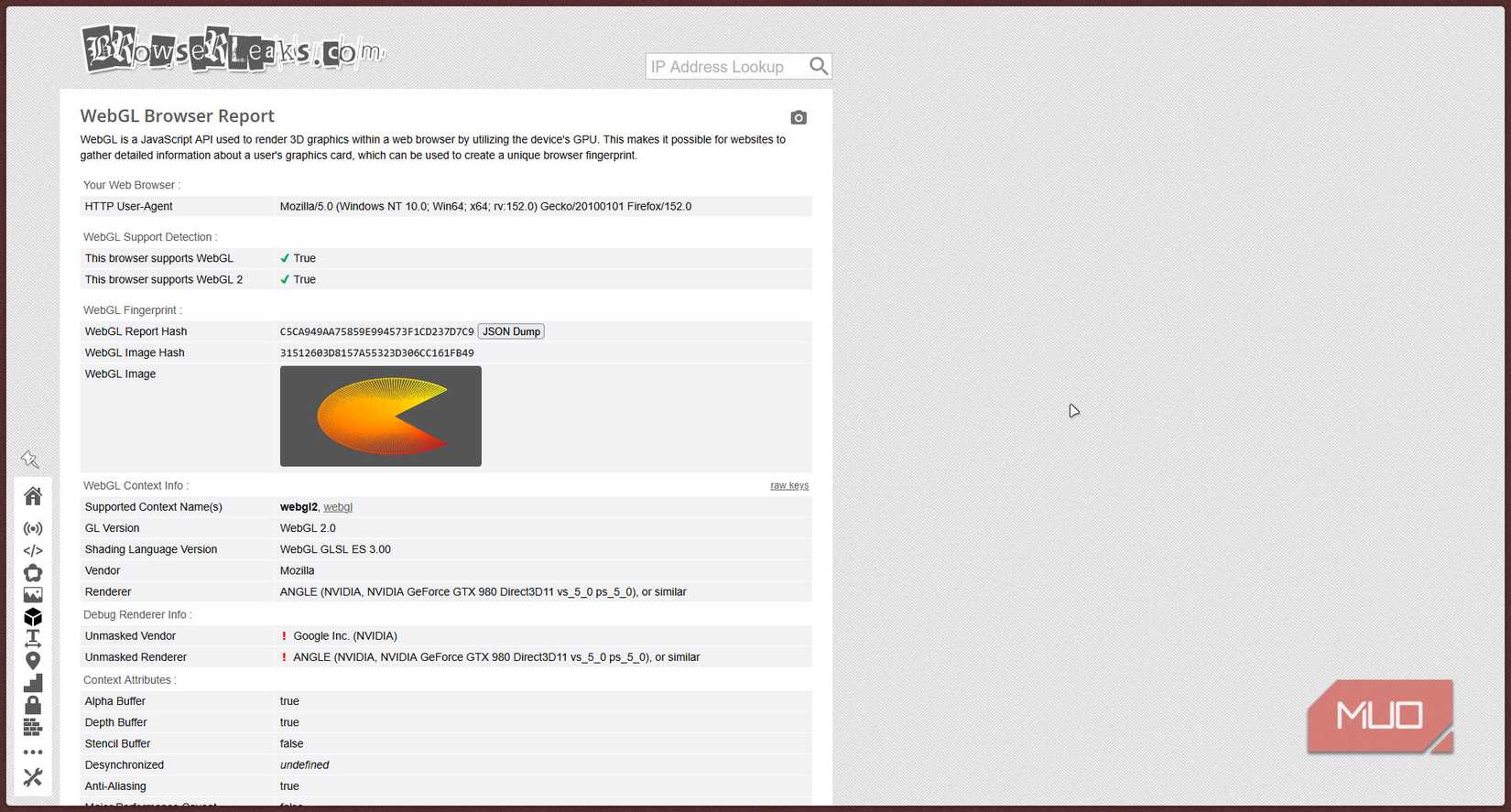Image resolution: width=1511 pixels, height=812 pixels.
Task: Select the Desynchronized undefined value
Action: 304,765
